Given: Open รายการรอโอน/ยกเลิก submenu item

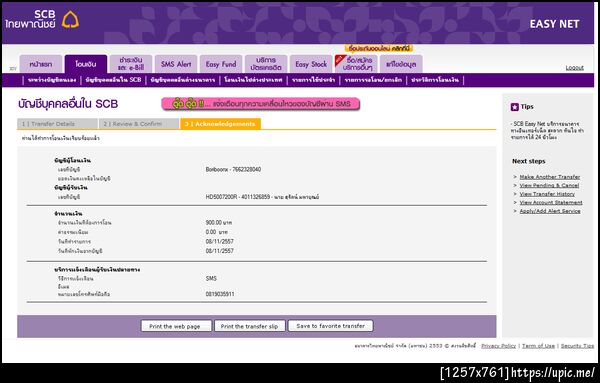Looking at the screenshot, I should pyautogui.click(x=373, y=80).
